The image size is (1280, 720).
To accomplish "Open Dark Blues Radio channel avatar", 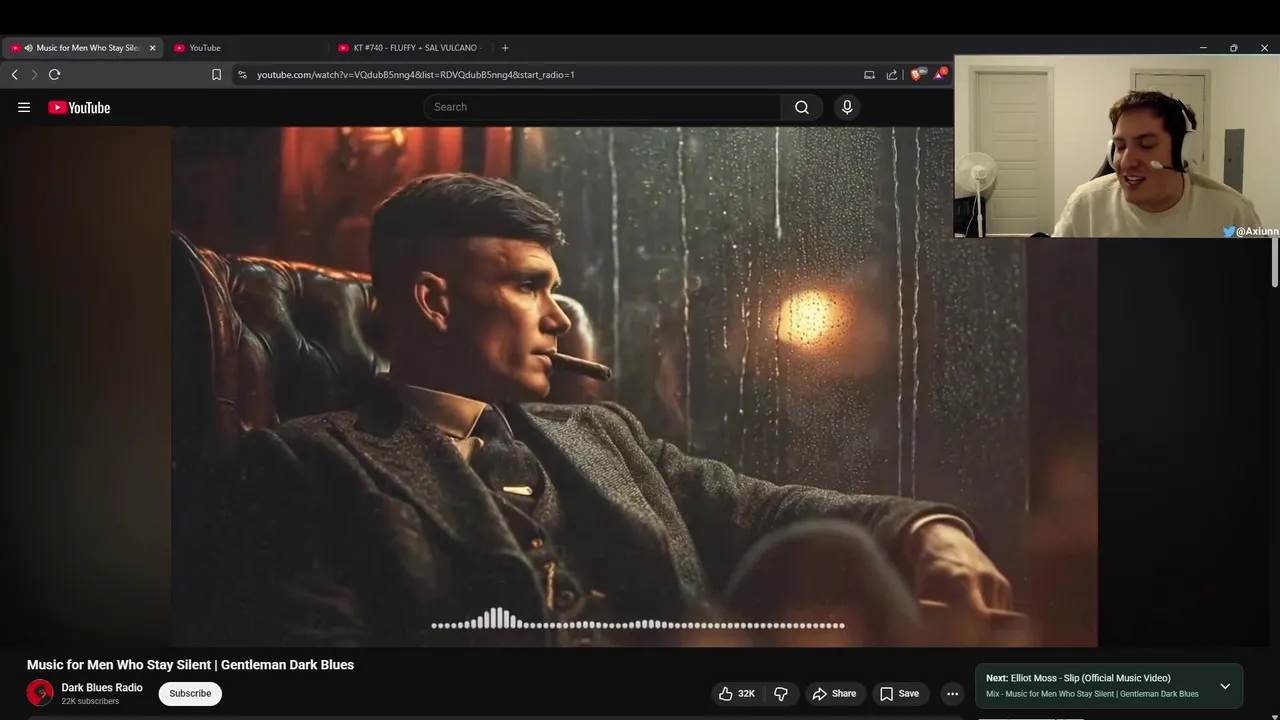I will pos(40,693).
